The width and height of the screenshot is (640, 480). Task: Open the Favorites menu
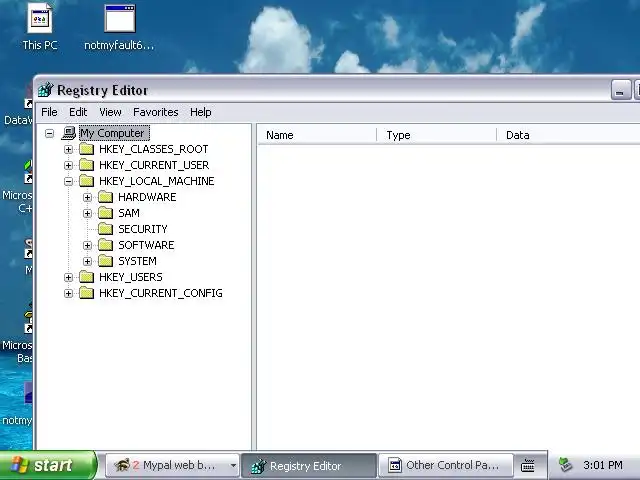(x=156, y=112)
